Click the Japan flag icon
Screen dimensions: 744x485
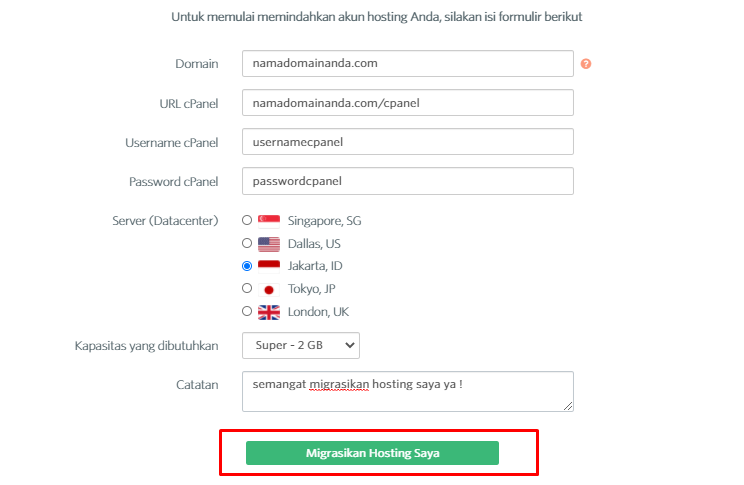[269, 289]
